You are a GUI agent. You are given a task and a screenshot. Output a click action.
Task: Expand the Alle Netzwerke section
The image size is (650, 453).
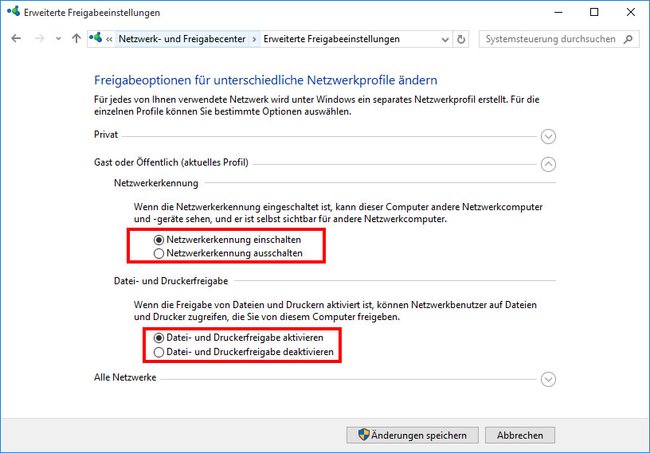(548, 379)
